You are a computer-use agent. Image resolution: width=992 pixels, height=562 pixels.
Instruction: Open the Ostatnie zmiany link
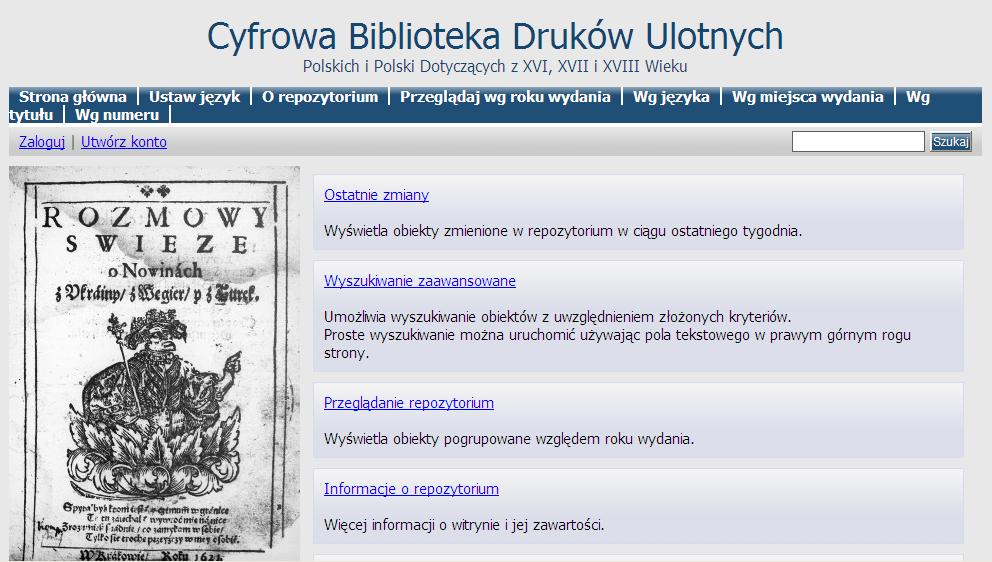(376, 195)
